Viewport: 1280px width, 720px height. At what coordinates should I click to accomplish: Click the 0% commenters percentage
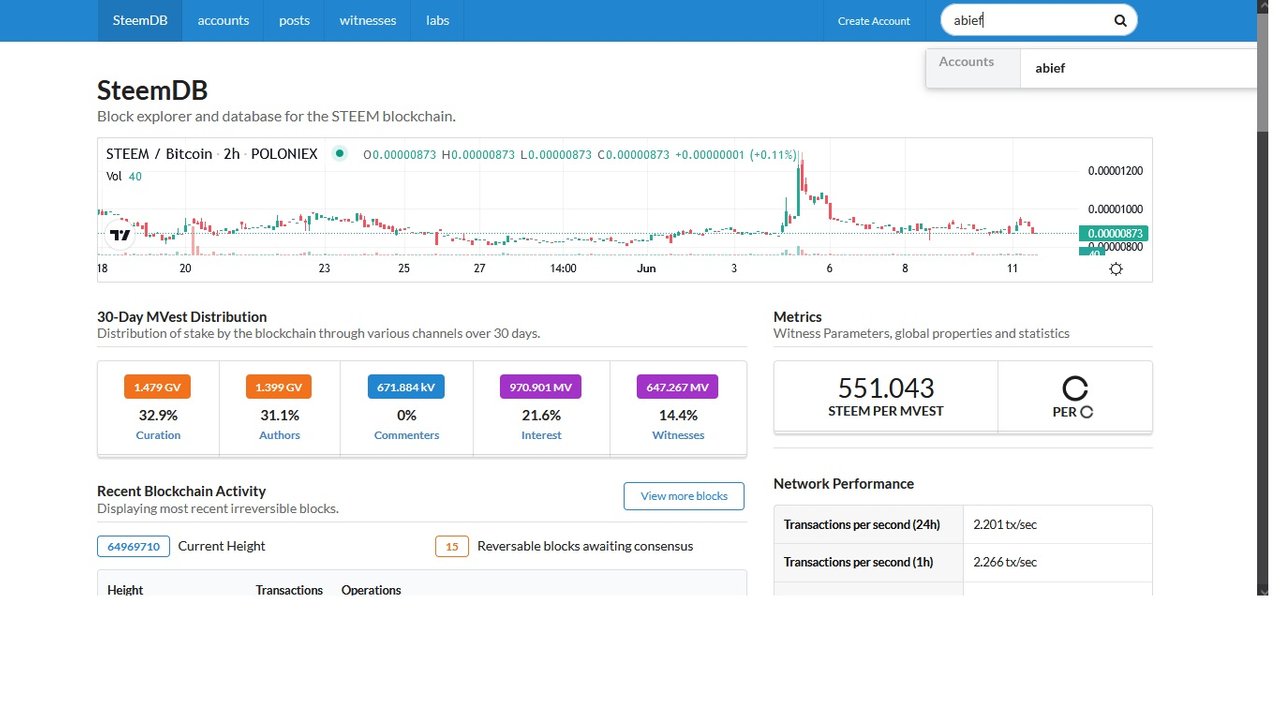click(407, 415)
